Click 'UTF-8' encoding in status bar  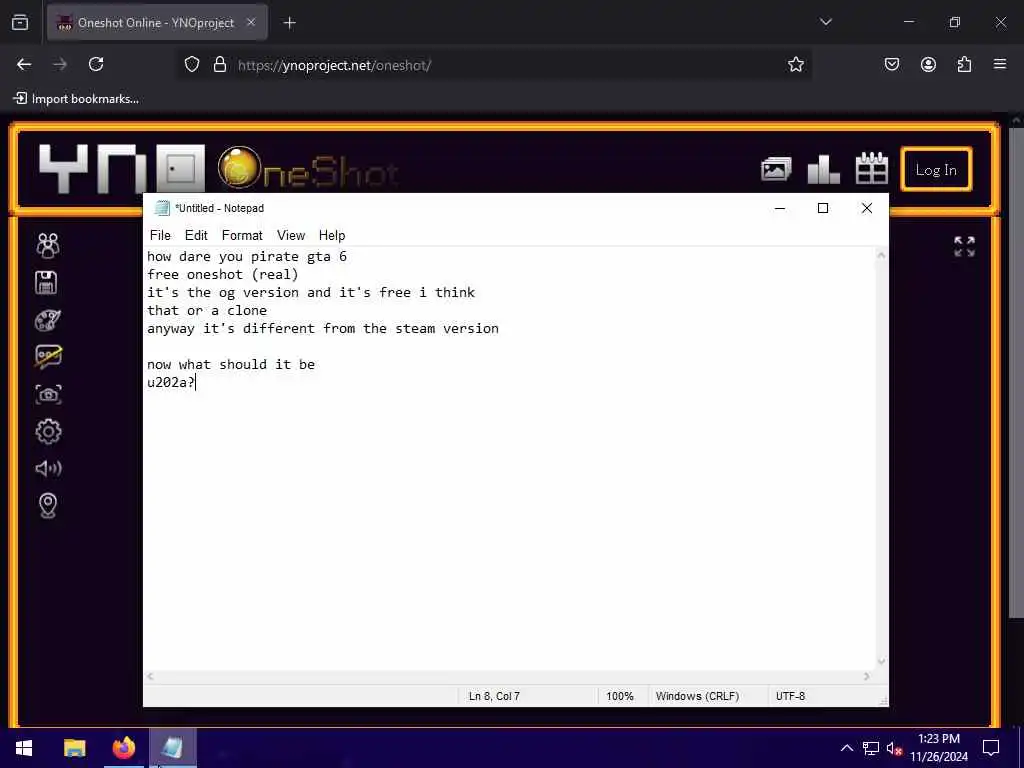pos(790,696)
